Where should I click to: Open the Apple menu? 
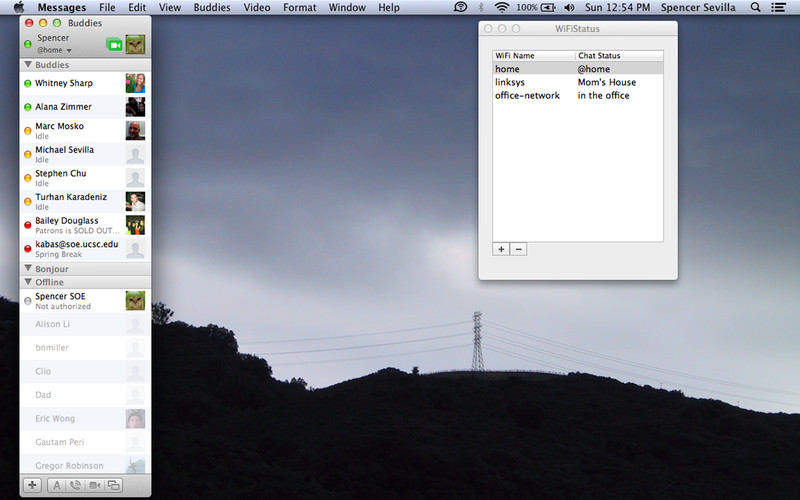(x=19, y=7)
